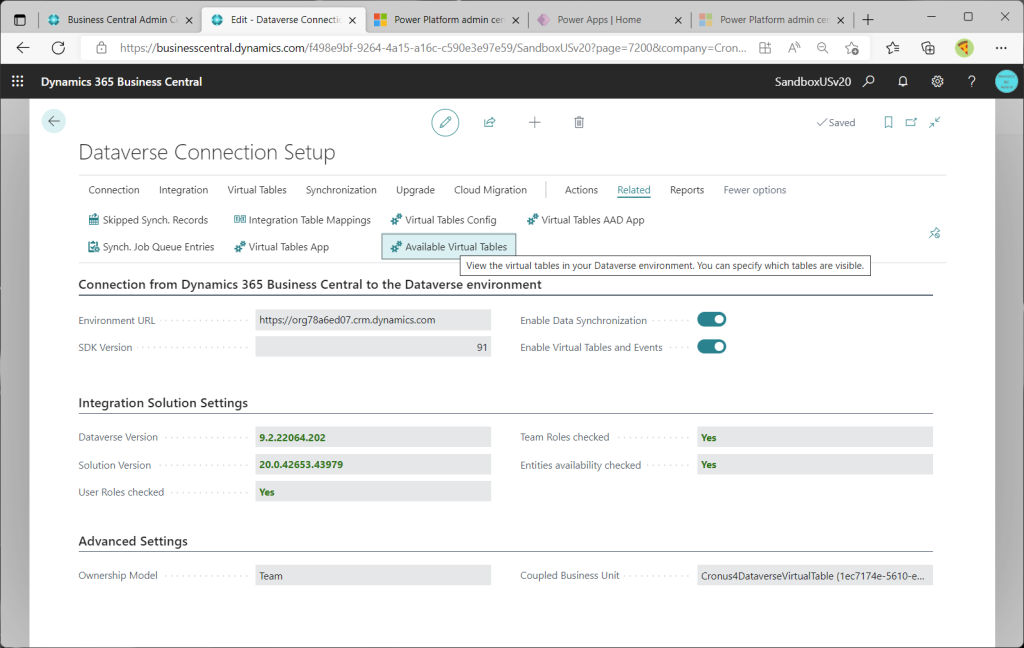1024x648 pixels.
Task: Go back using the page back arrow
Action: click(x=54, y=121)
